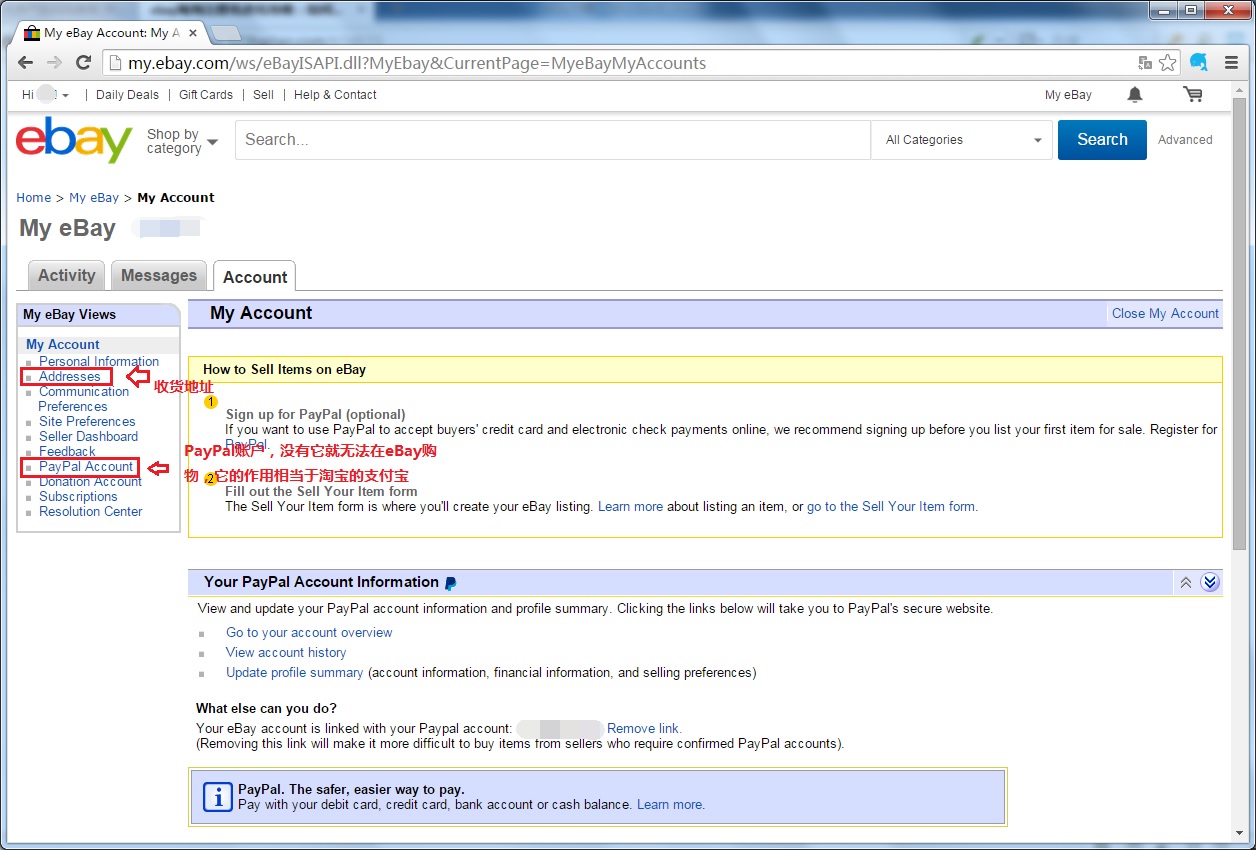Expand the Shop by category menu
The width and height of the screenshot is (1256, 850).
click(x=182, y=141)
